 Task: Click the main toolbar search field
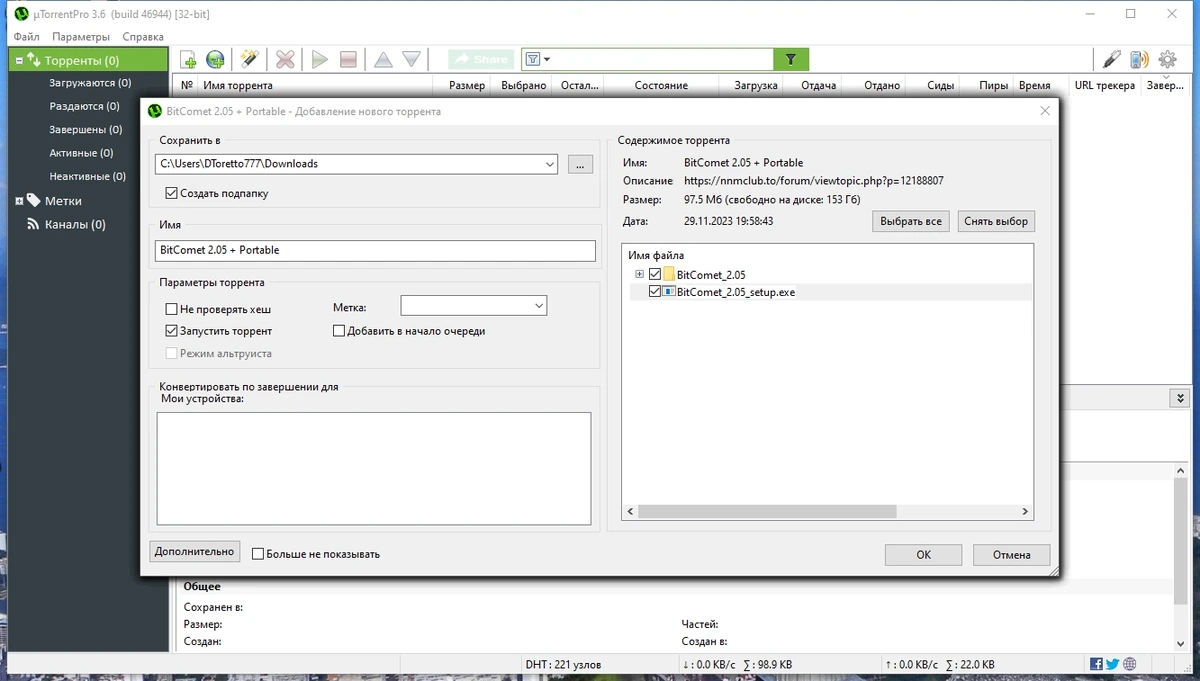664,59
